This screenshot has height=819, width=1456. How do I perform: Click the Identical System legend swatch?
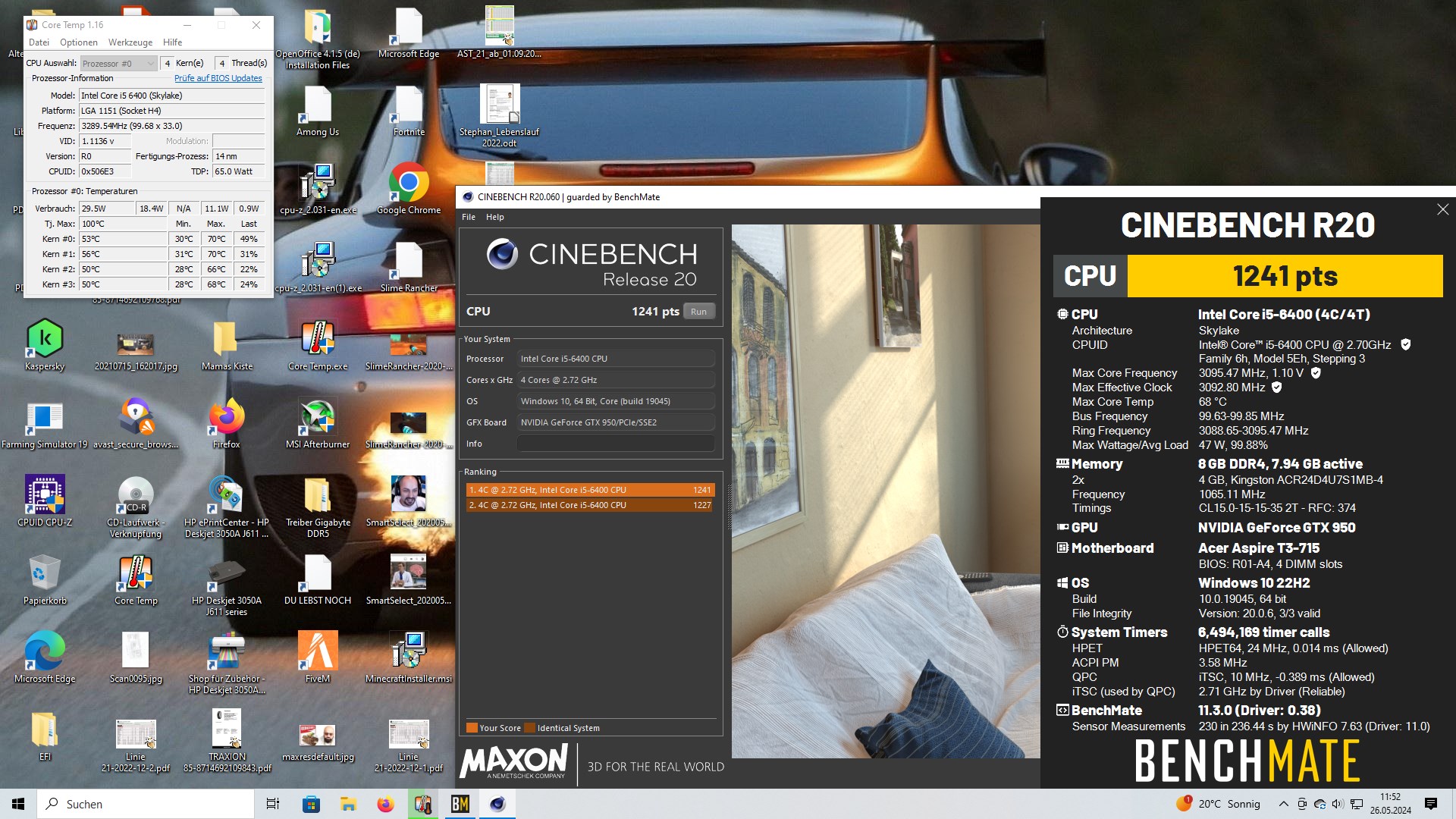coord(529,728)
